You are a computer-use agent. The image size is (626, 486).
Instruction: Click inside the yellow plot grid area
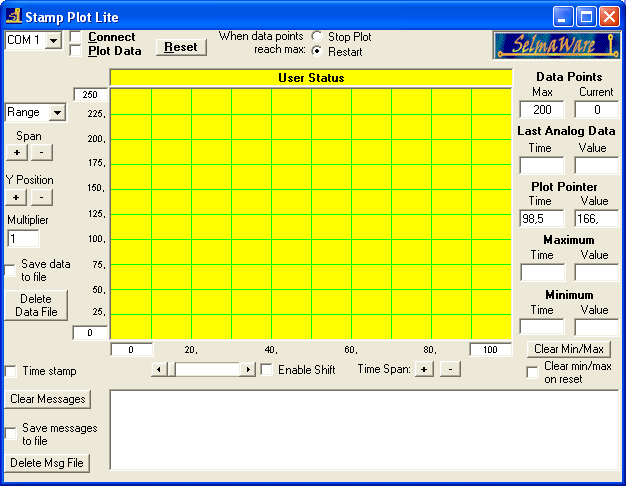point(311,214)
